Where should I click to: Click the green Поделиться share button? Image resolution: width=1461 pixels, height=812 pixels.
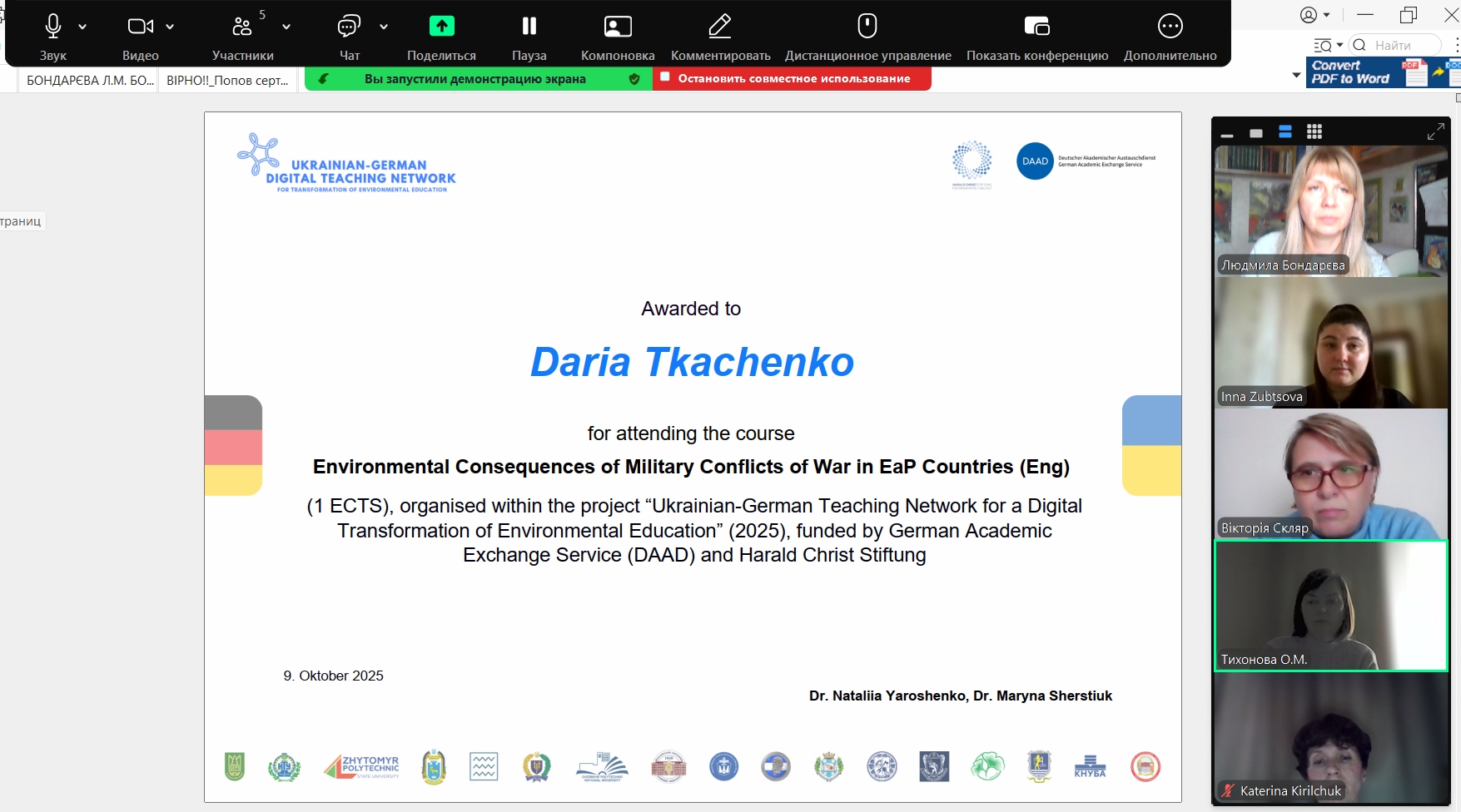tap(441, 27)
